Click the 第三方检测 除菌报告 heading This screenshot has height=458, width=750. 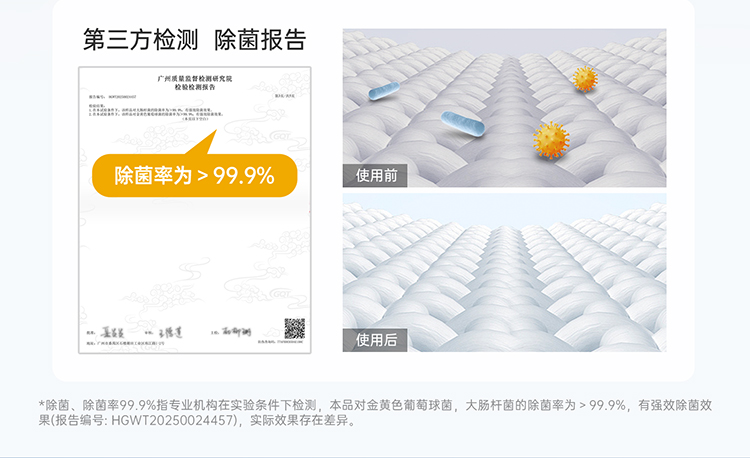195,40
